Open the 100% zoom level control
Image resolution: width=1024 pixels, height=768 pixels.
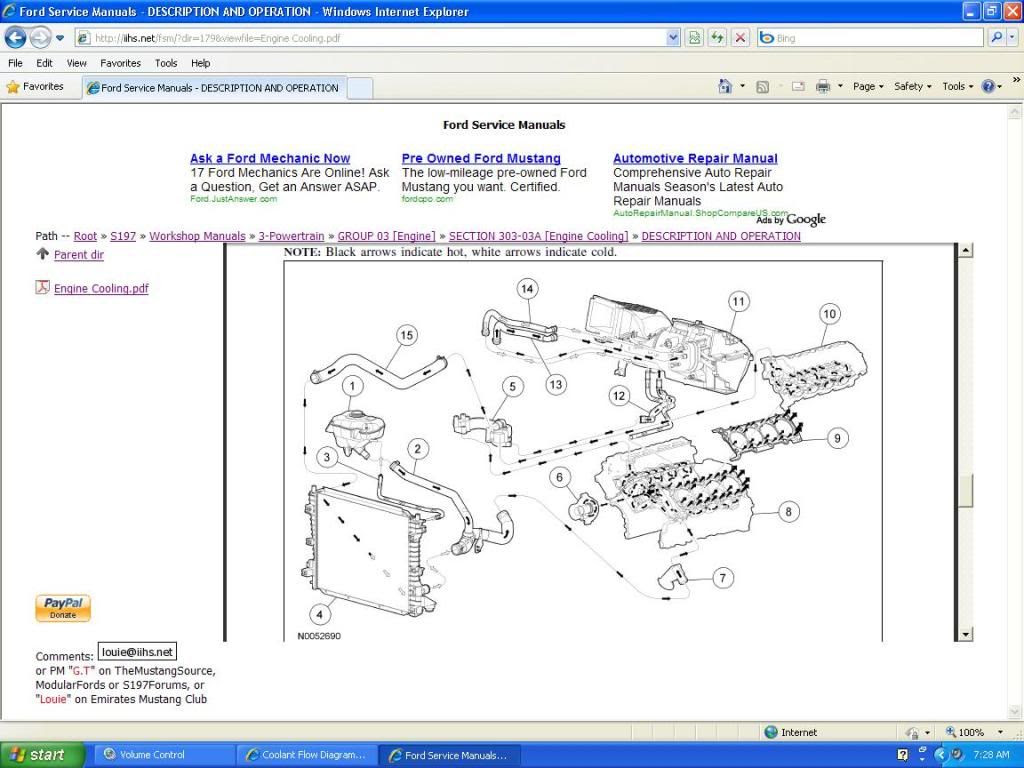tap(974, 732)
